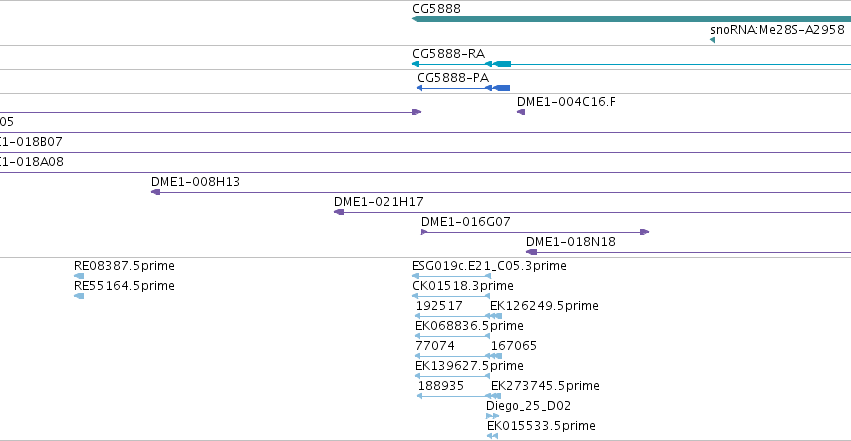Open the EK068836.5prime feature label
The width and height of the screenshot is (851, 441).
point(469,326)
